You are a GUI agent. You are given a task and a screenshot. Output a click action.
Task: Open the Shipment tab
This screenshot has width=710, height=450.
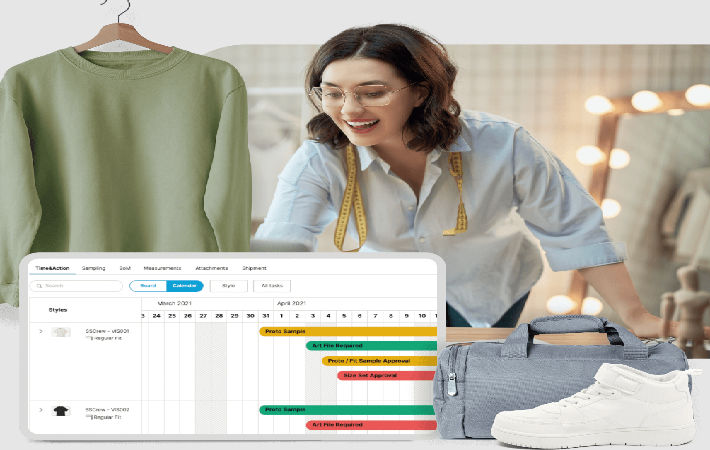[x=254, y=268]
